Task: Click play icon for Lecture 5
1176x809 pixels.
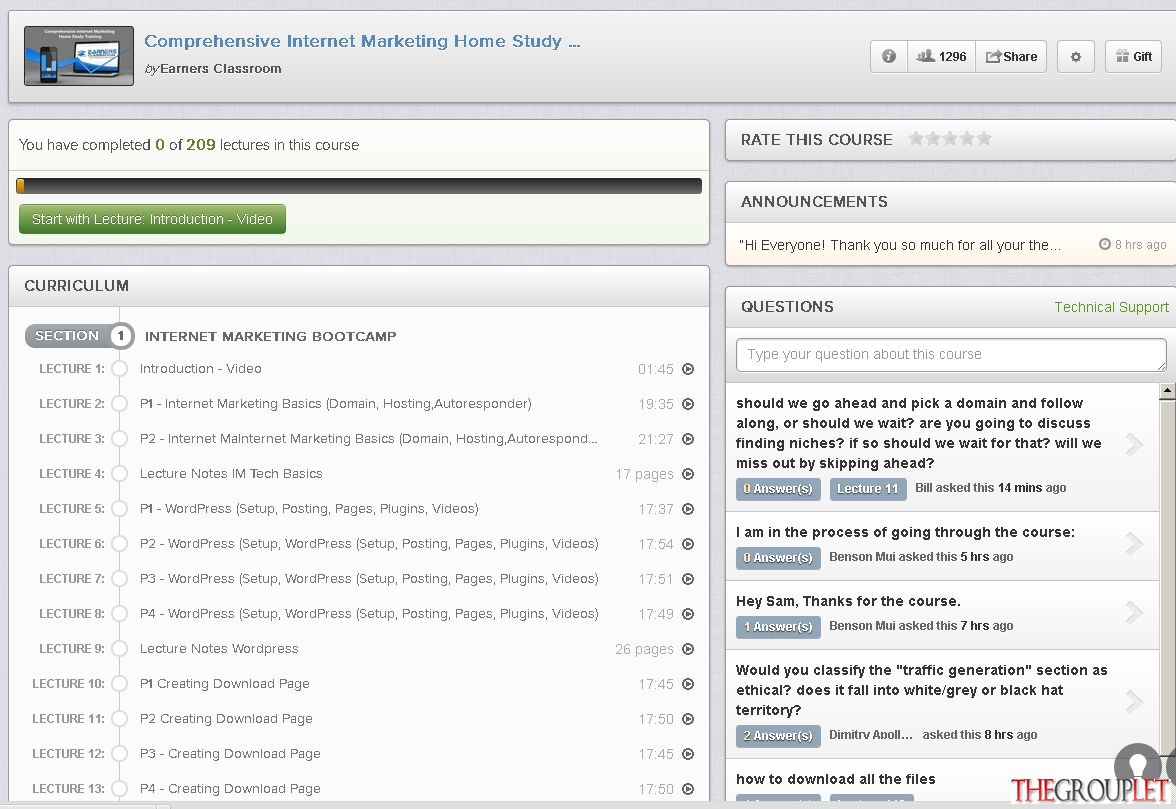Action: point(688,509)
